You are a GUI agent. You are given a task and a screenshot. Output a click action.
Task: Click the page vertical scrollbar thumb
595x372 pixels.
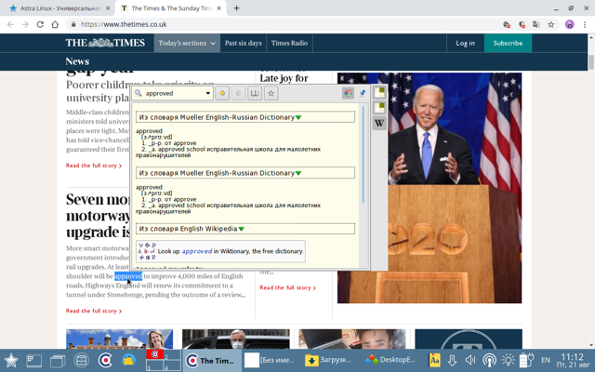[x=591, y=62]
